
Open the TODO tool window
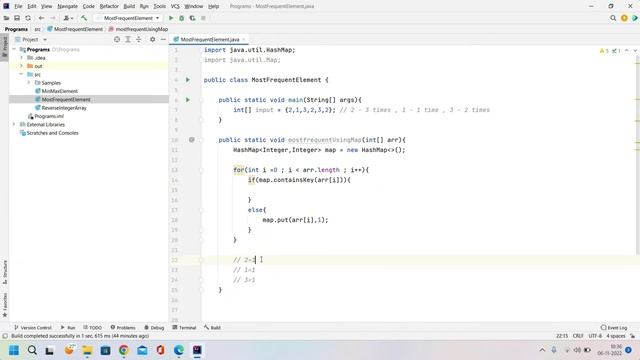(93, 327)
